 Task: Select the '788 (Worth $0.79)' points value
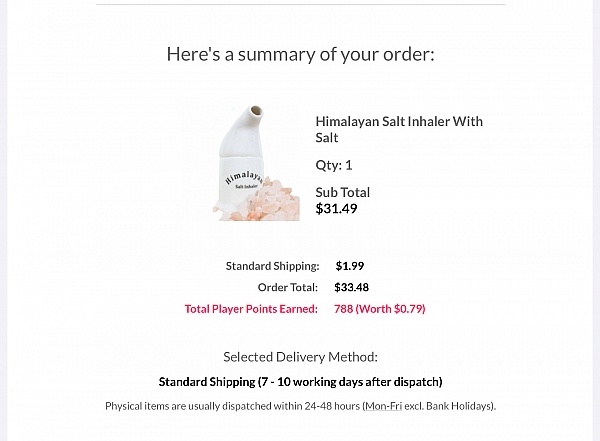coord(379,309)
